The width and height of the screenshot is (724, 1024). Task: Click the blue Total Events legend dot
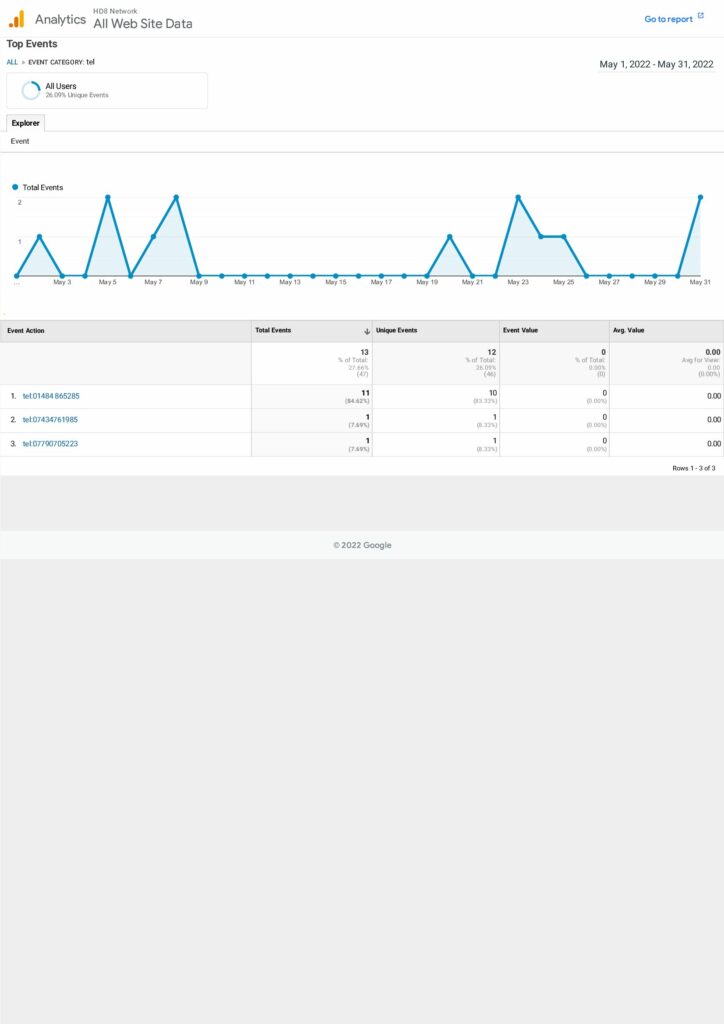[x=15, y=187]
